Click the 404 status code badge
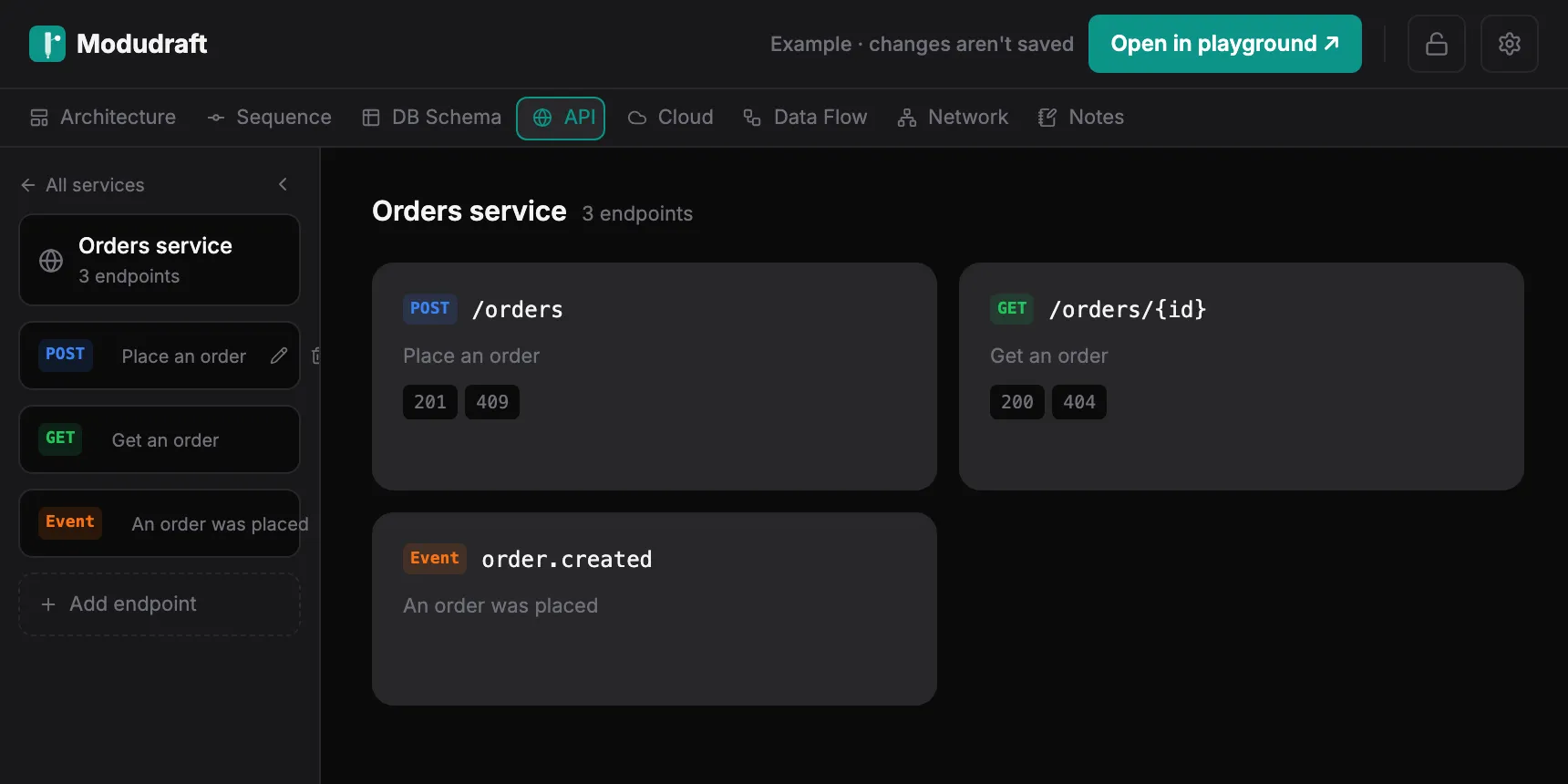1568x784 pixels. (1079, 402)
